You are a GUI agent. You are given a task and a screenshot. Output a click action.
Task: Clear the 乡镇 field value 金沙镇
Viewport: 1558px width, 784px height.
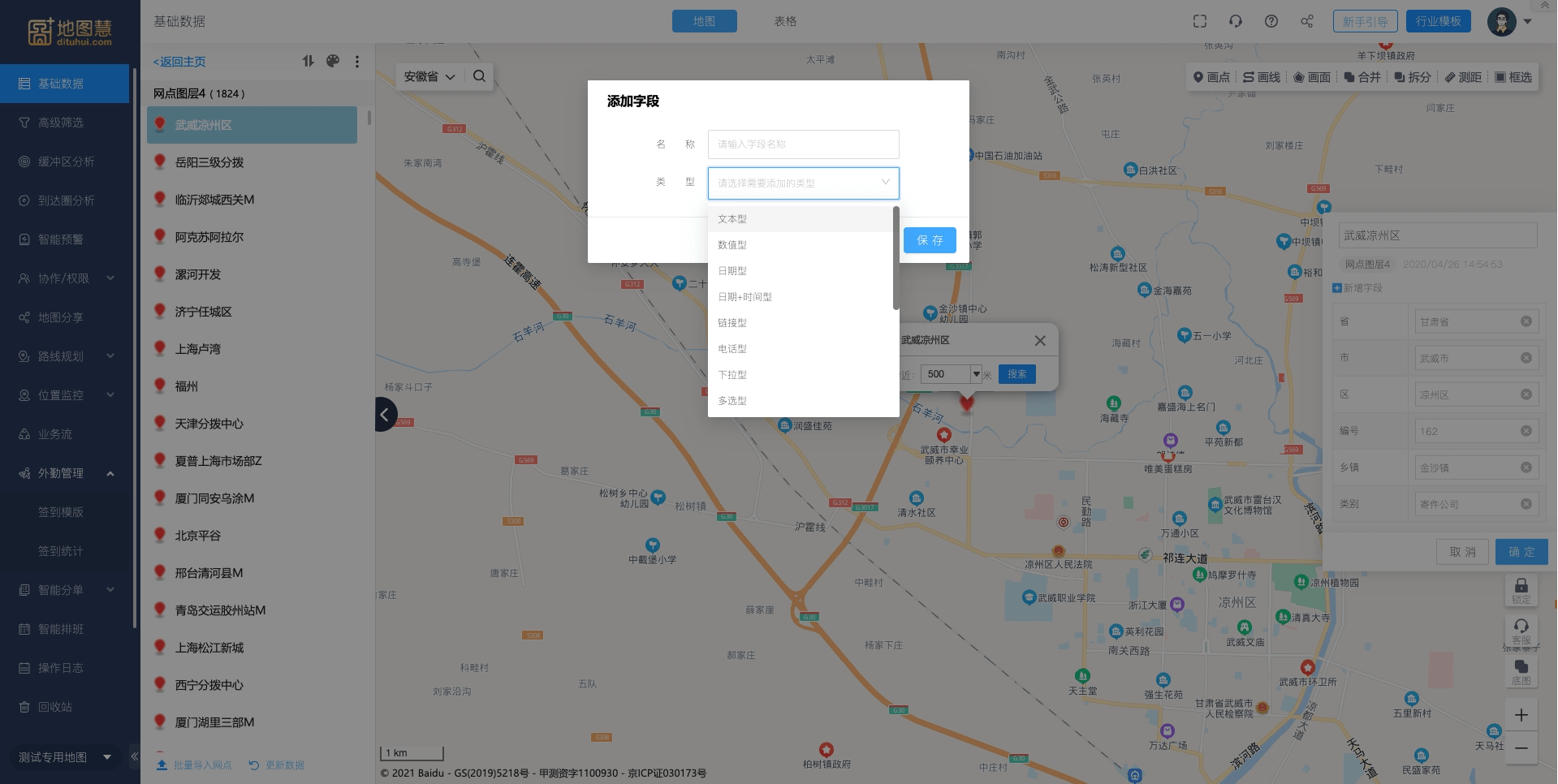pos(1526,467)
